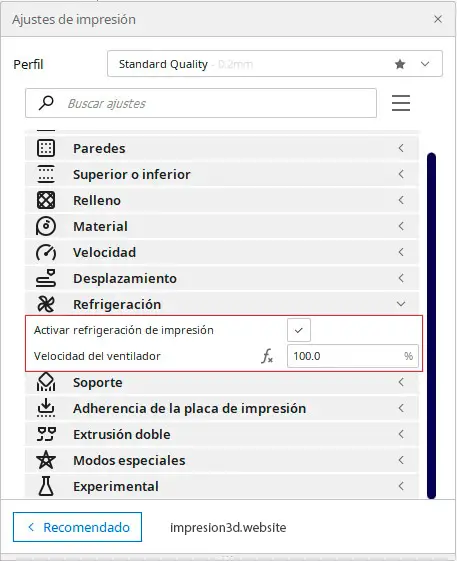457x561 pixels.
Task: Go back to Recomendado mode
Action: pos(77,527)
